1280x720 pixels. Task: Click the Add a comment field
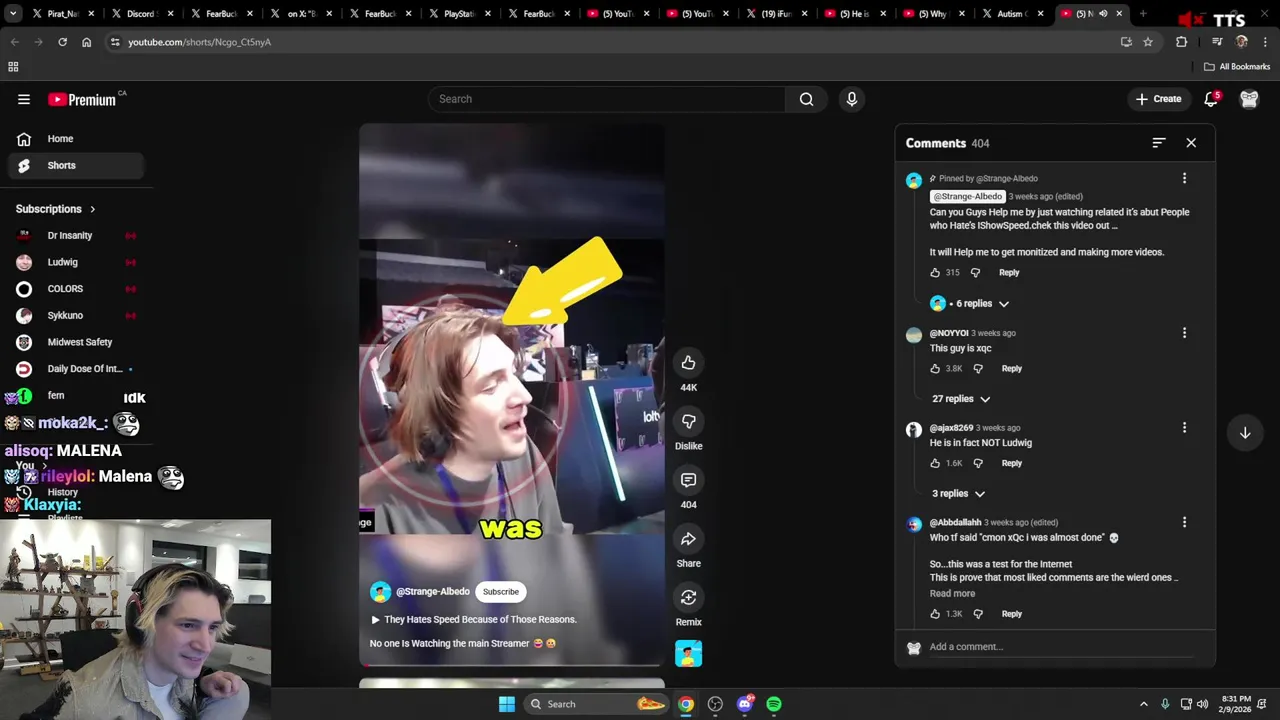tap(1060, 647)
